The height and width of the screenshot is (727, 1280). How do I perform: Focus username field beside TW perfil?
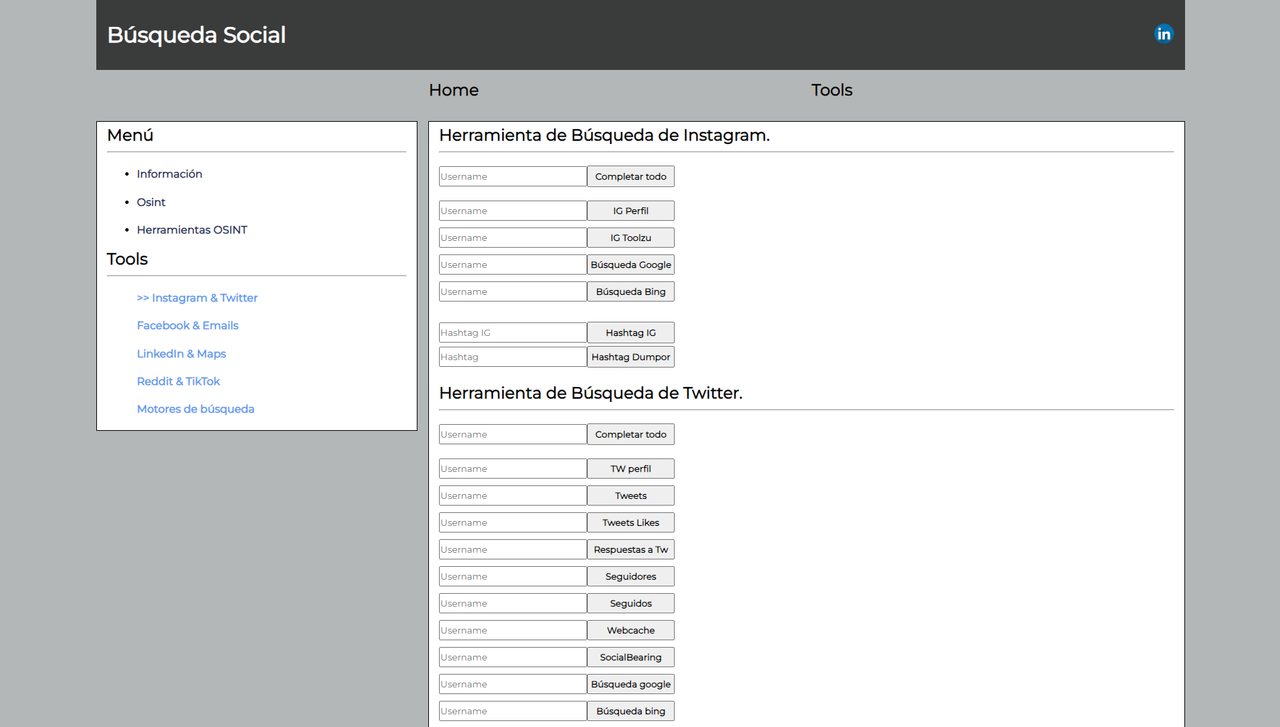[513, 469]
